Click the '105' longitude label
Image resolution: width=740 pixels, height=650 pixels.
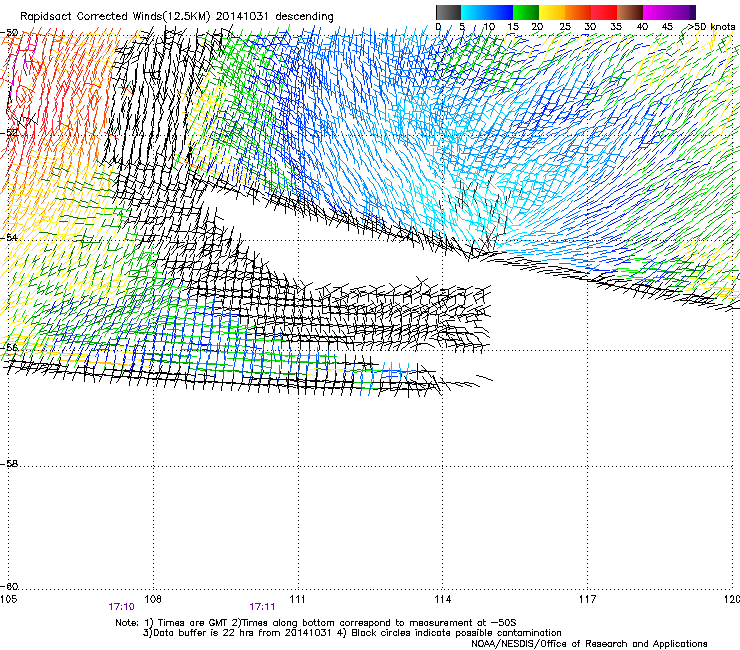(x=8, y=599)
